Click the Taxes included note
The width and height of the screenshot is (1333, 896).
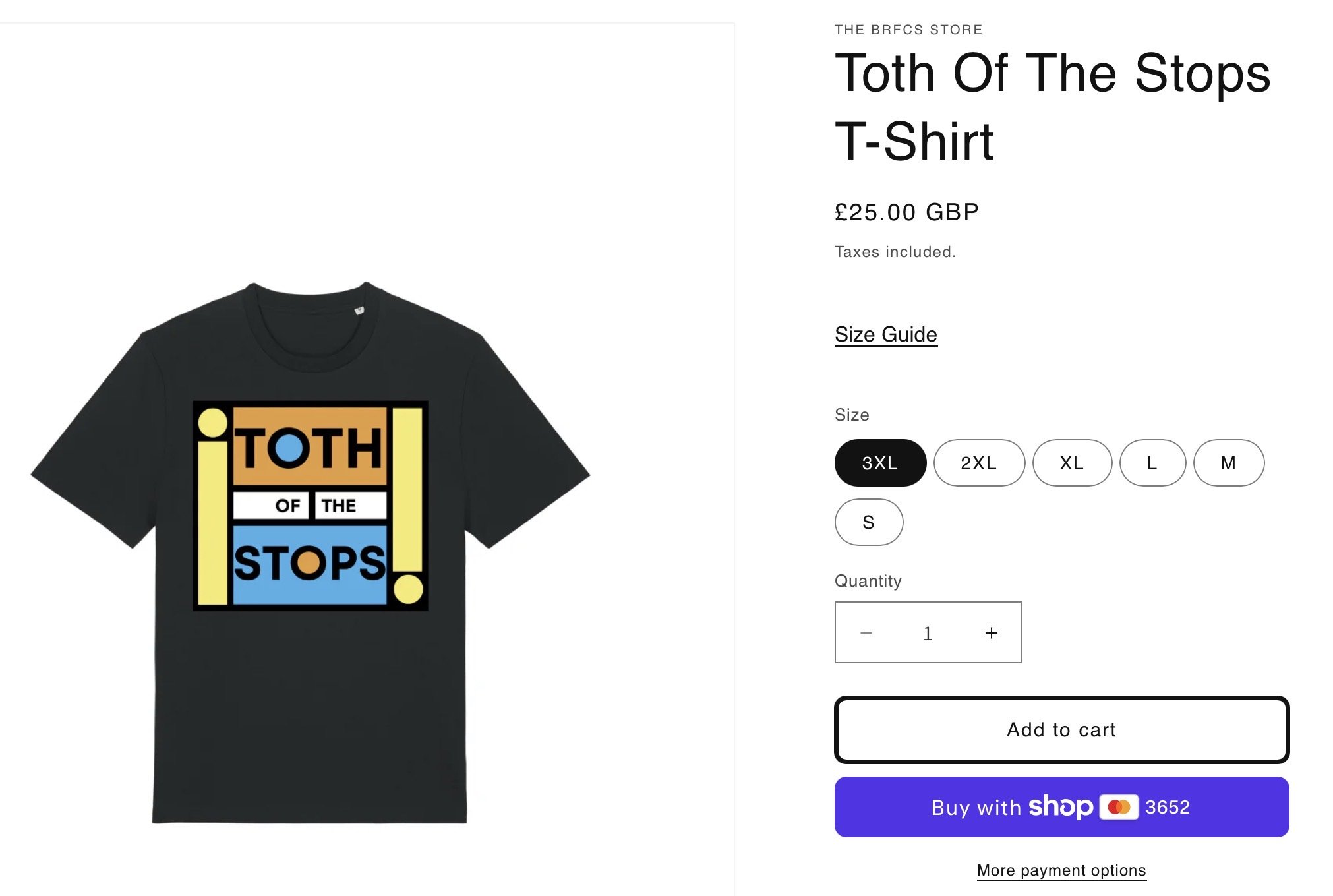pos(895,252)
